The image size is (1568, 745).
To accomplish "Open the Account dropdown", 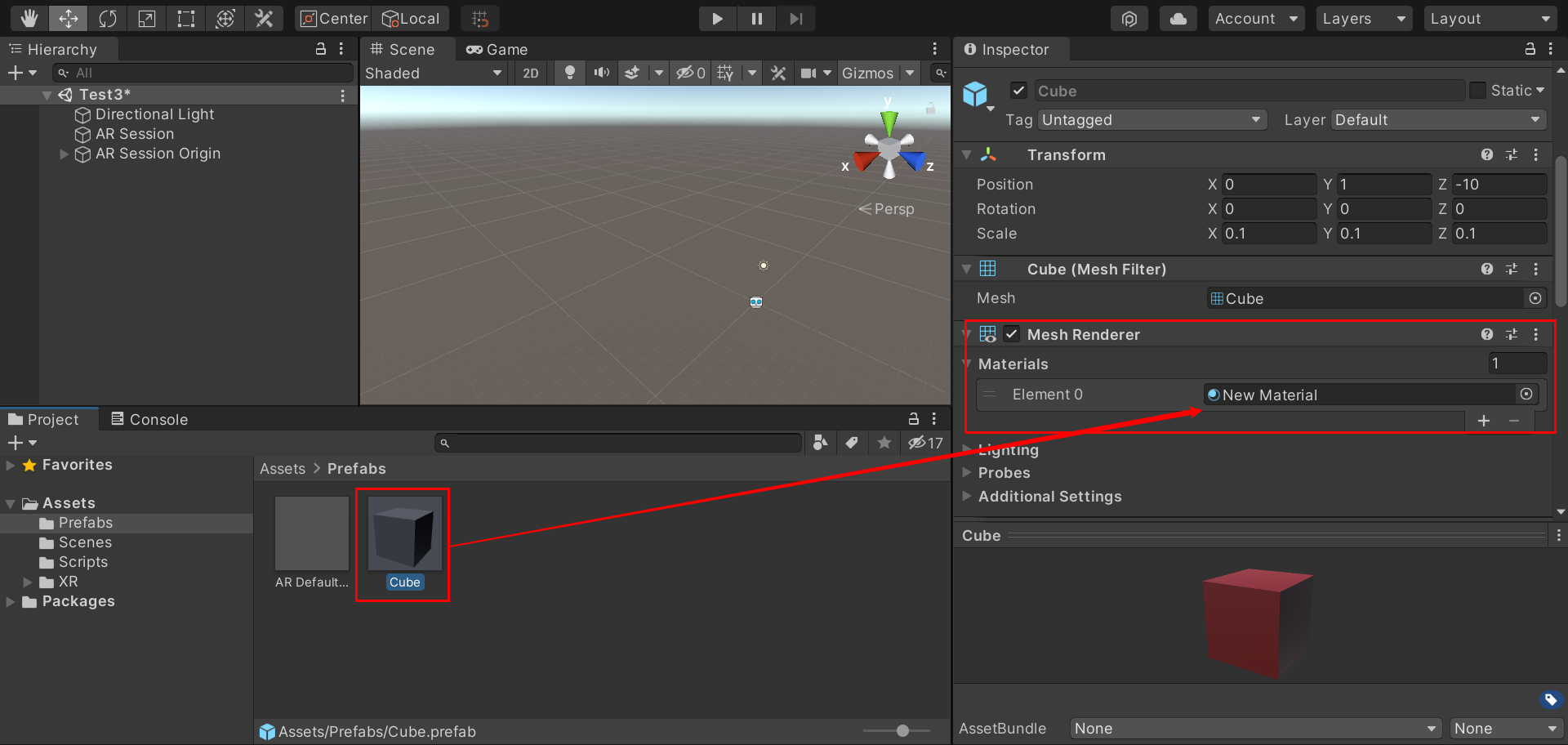I will pyautogui.click(x=1257, y=18).
